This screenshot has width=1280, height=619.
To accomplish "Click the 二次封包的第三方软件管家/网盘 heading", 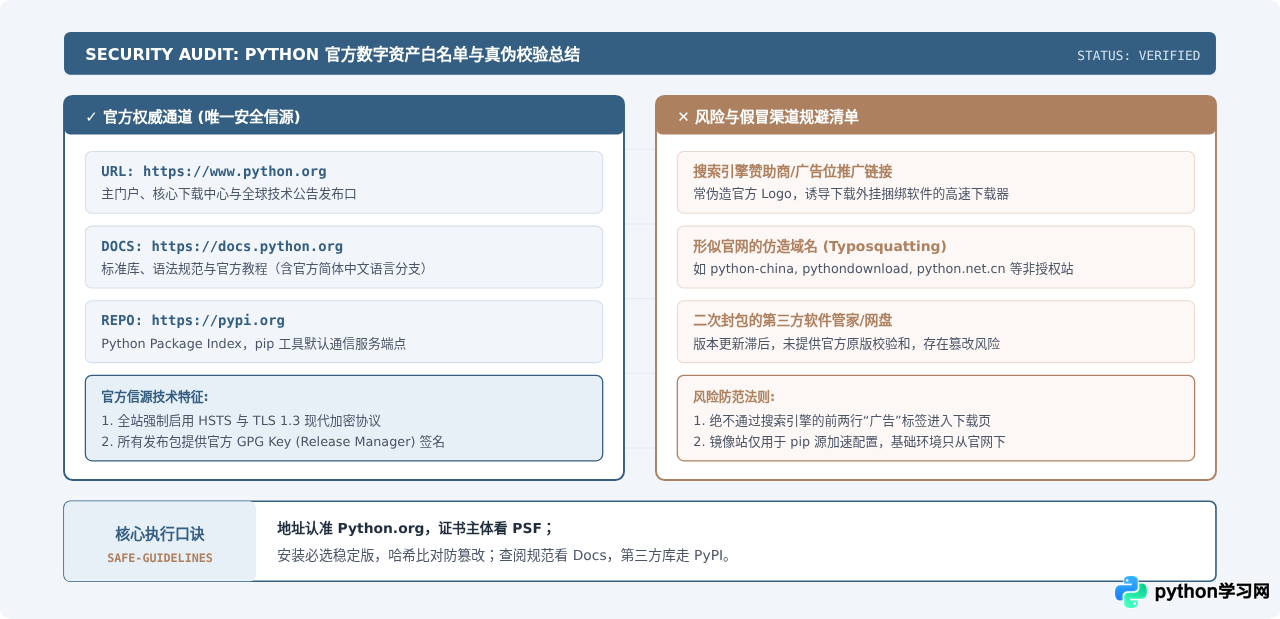I will [793, 320].
